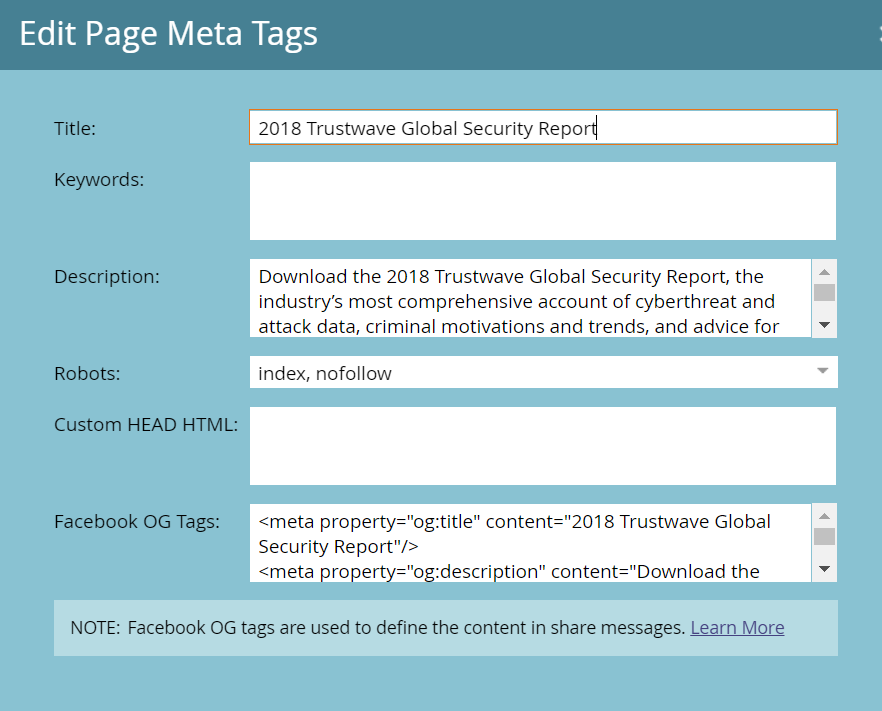
Task: Click the Keywords text area
Action: click(x=542, y=201)
